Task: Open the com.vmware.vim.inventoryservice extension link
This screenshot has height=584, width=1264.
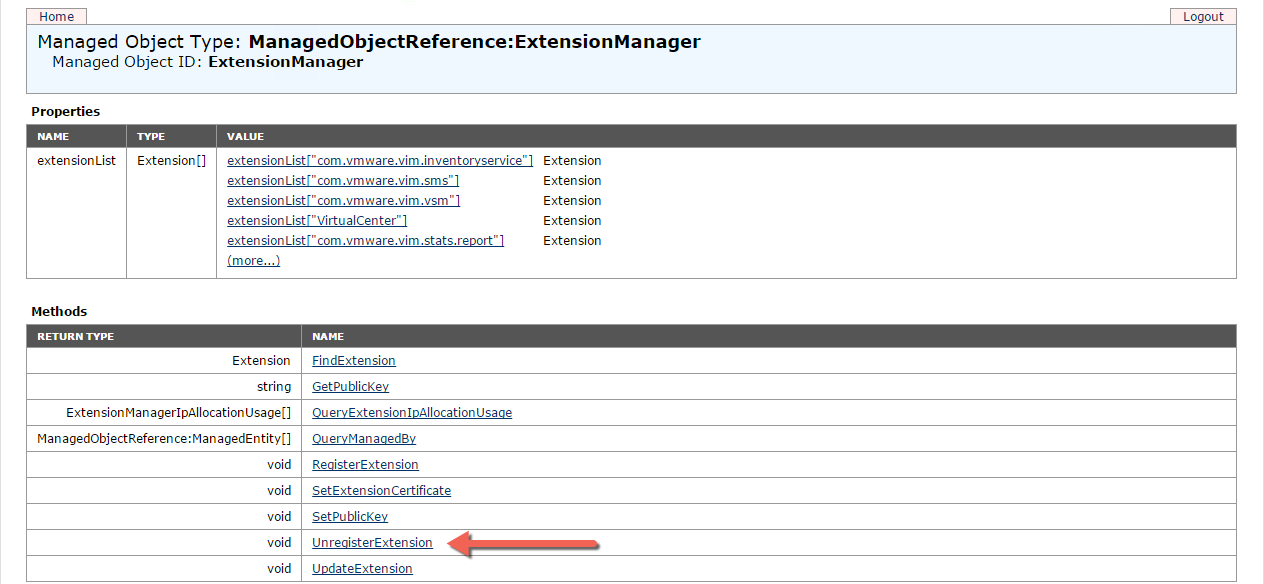Action: (379, 161)
